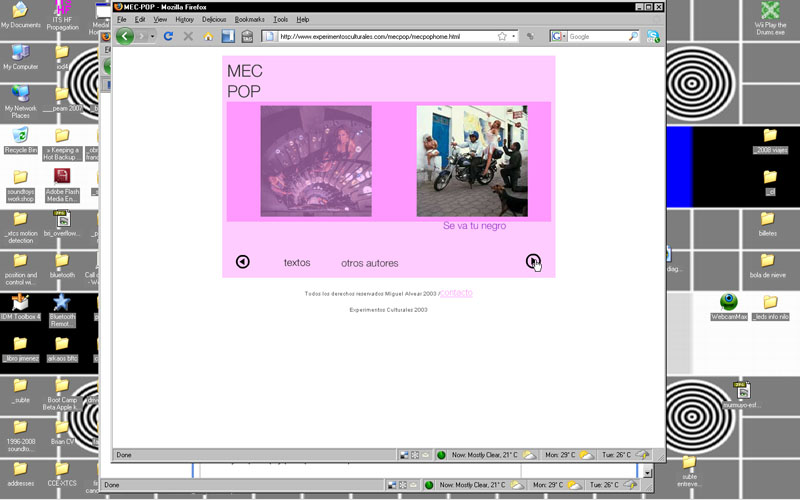The height and width of the screenshot is (500, 800).
Task: Bookmark this page with the star icon
Action: click(502, 37)
